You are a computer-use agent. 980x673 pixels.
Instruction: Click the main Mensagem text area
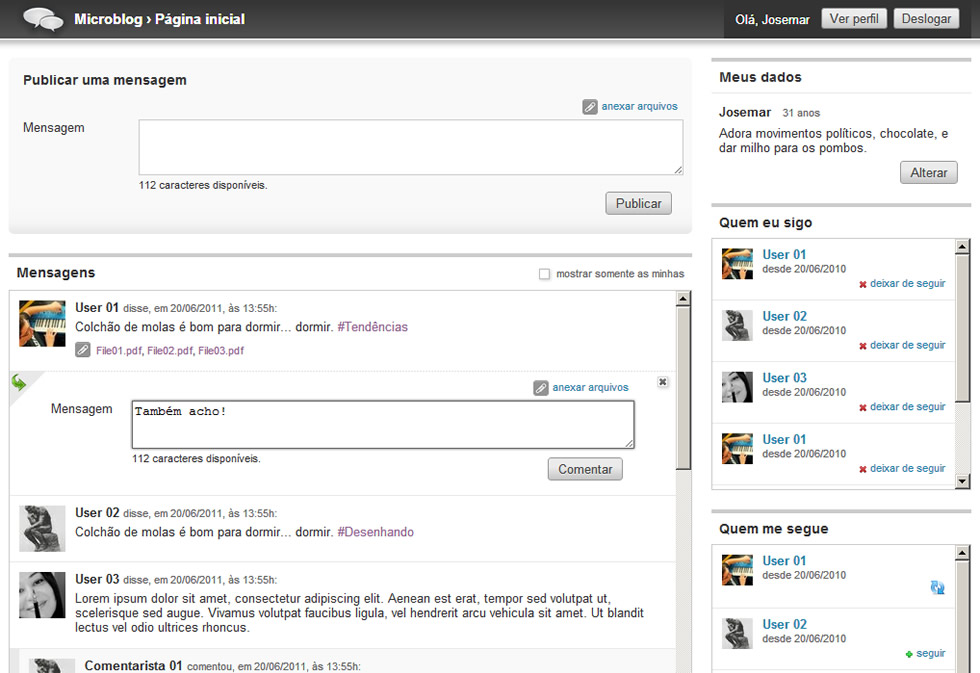click(x=411, y=147)
